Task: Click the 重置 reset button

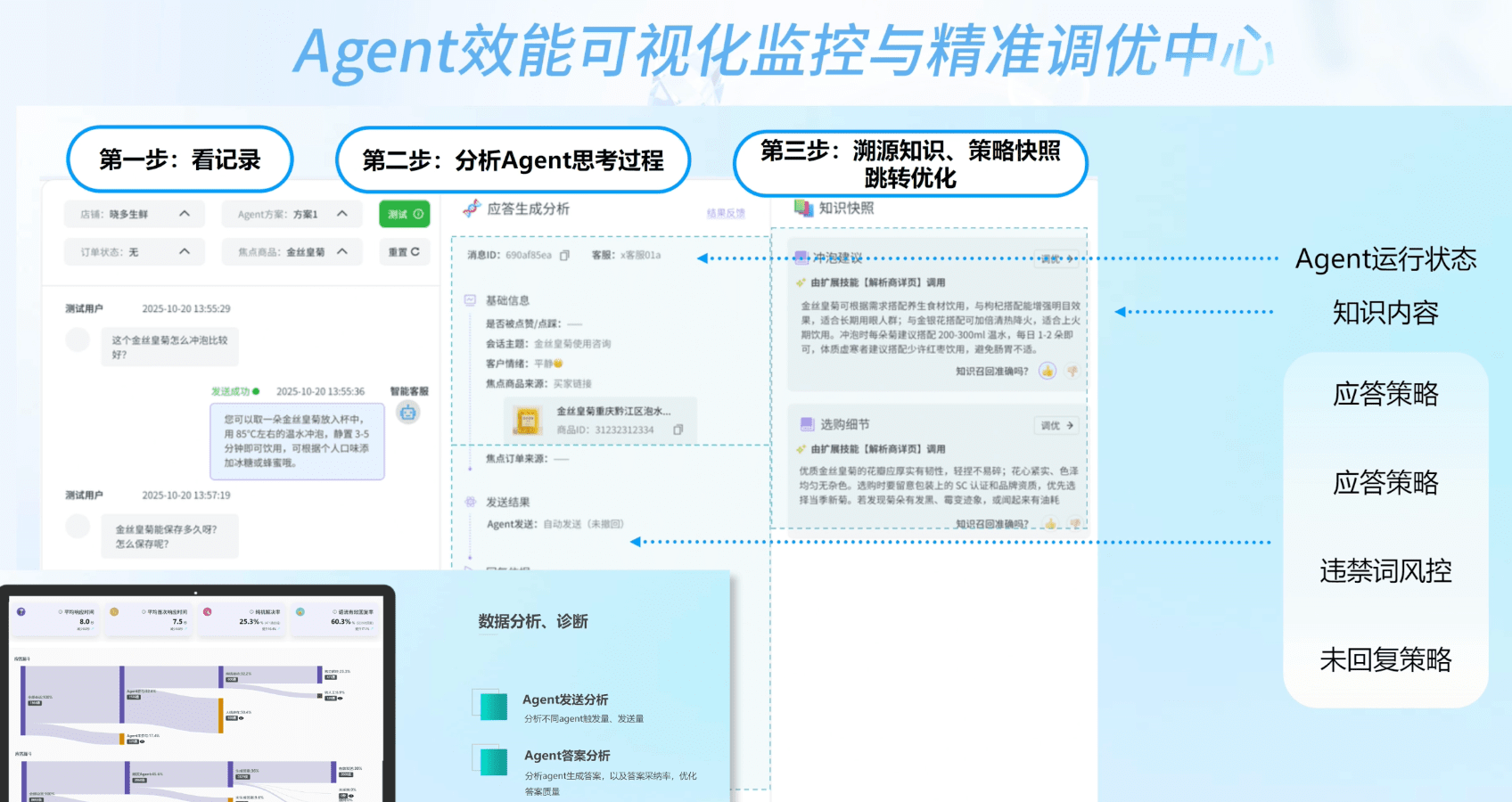Action: [405, 252]
